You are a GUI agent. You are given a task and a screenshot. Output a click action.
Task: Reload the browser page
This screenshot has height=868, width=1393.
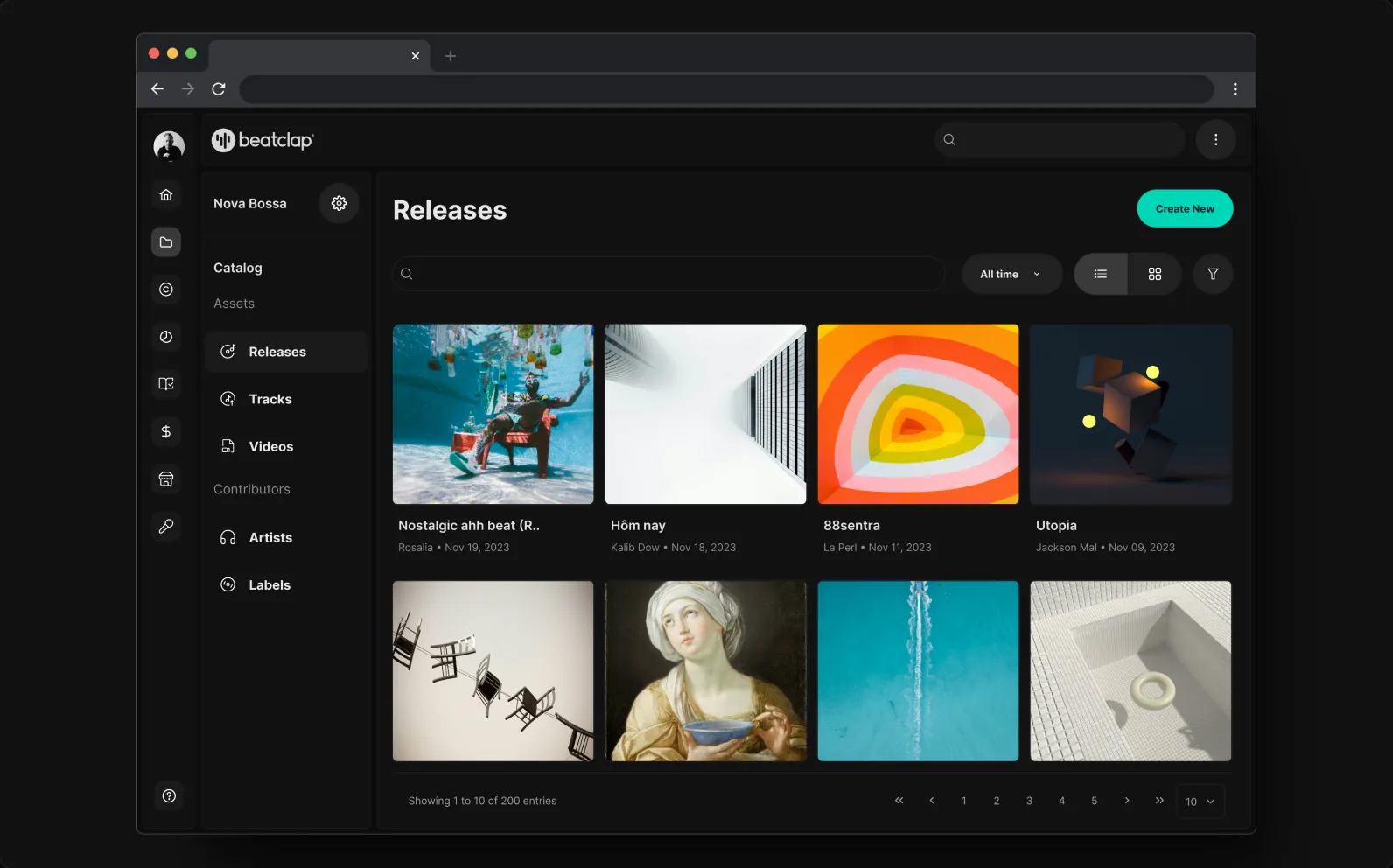pyautogui.click(x=219, y=89)
